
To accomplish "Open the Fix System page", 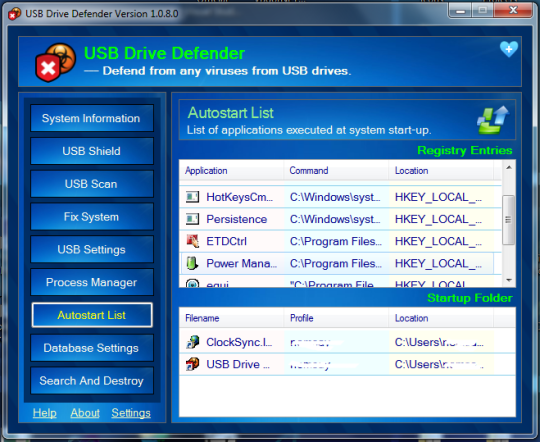I will click(x=92, y=217).
